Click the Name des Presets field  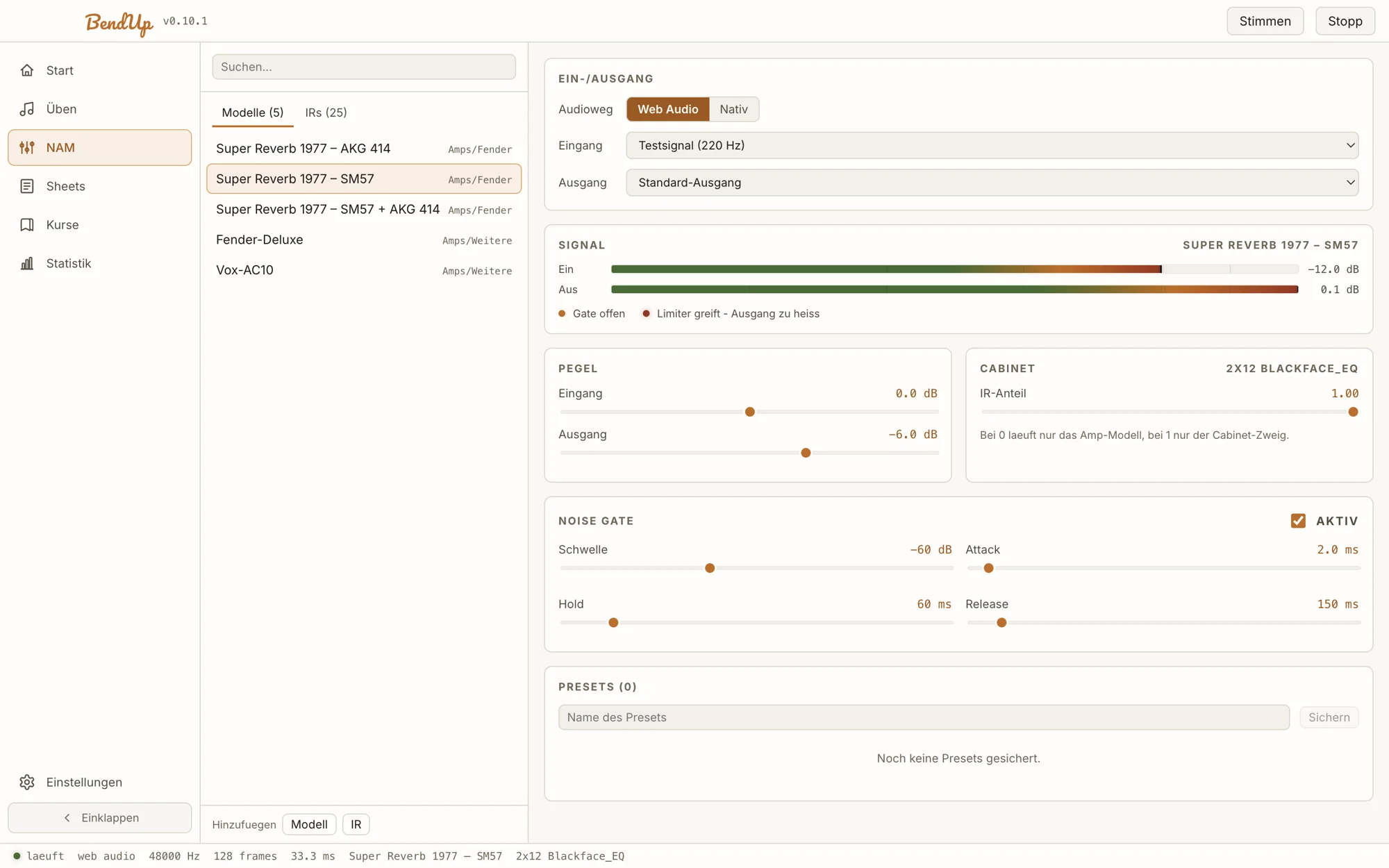point(924,717)
